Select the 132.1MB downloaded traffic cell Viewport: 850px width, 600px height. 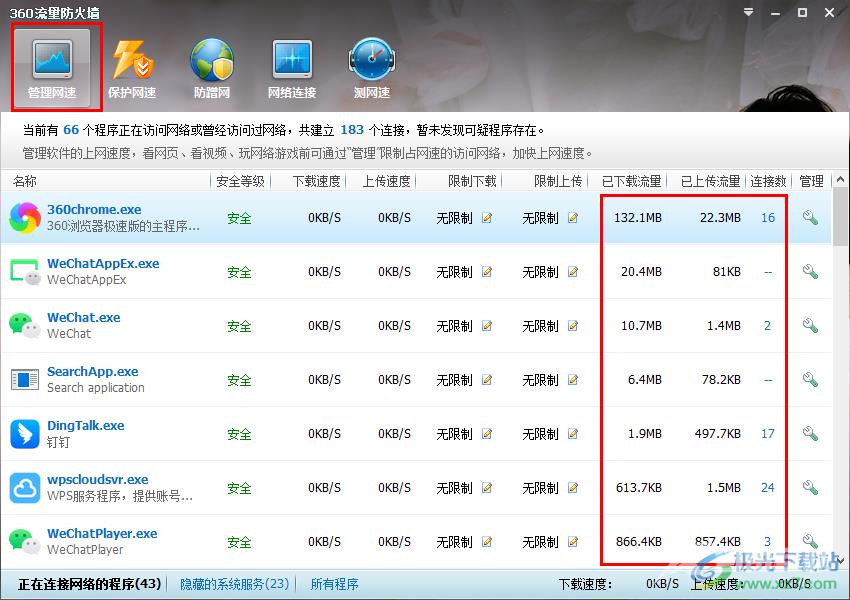pyautogui.click(x=638, y=218)
